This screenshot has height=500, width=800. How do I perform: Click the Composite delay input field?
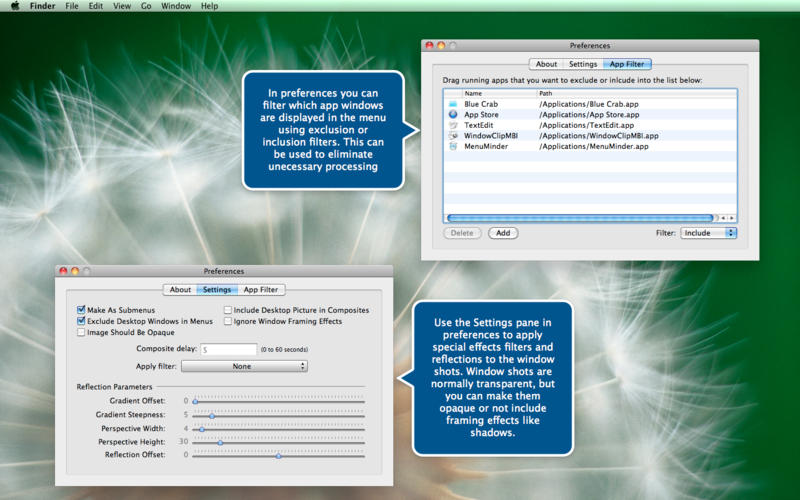coord(229,349)
